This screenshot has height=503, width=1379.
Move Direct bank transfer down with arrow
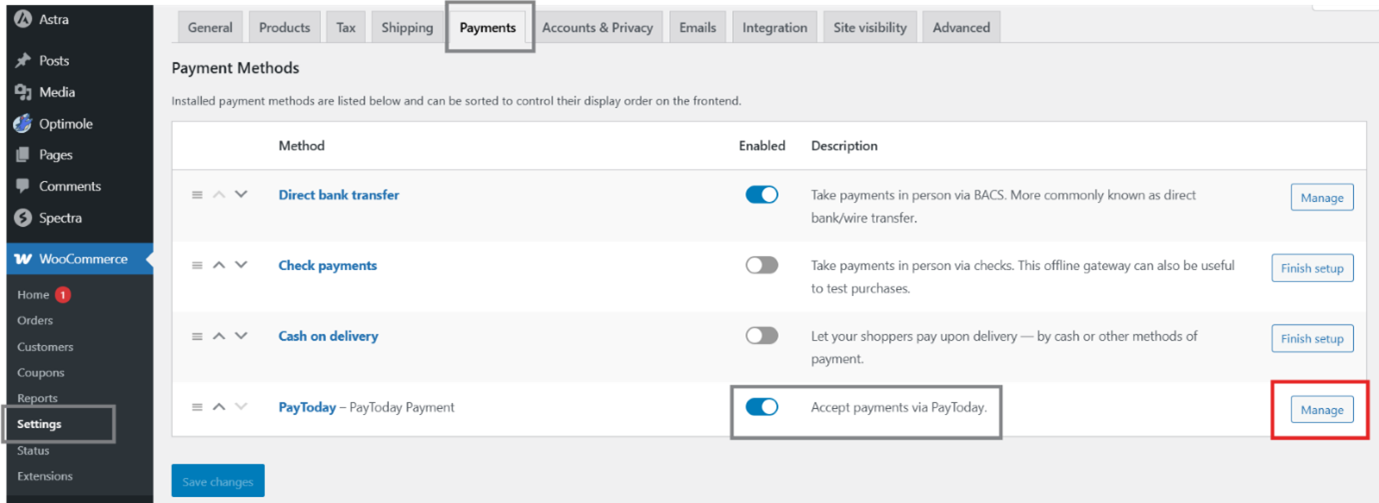tap(241, 195)
